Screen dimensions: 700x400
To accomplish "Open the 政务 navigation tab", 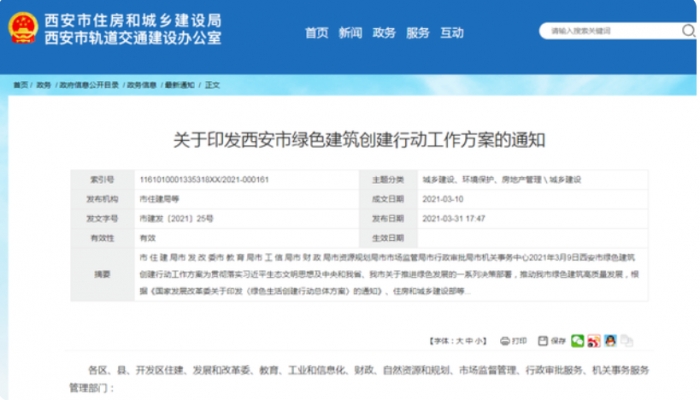I will coord(384,33).
